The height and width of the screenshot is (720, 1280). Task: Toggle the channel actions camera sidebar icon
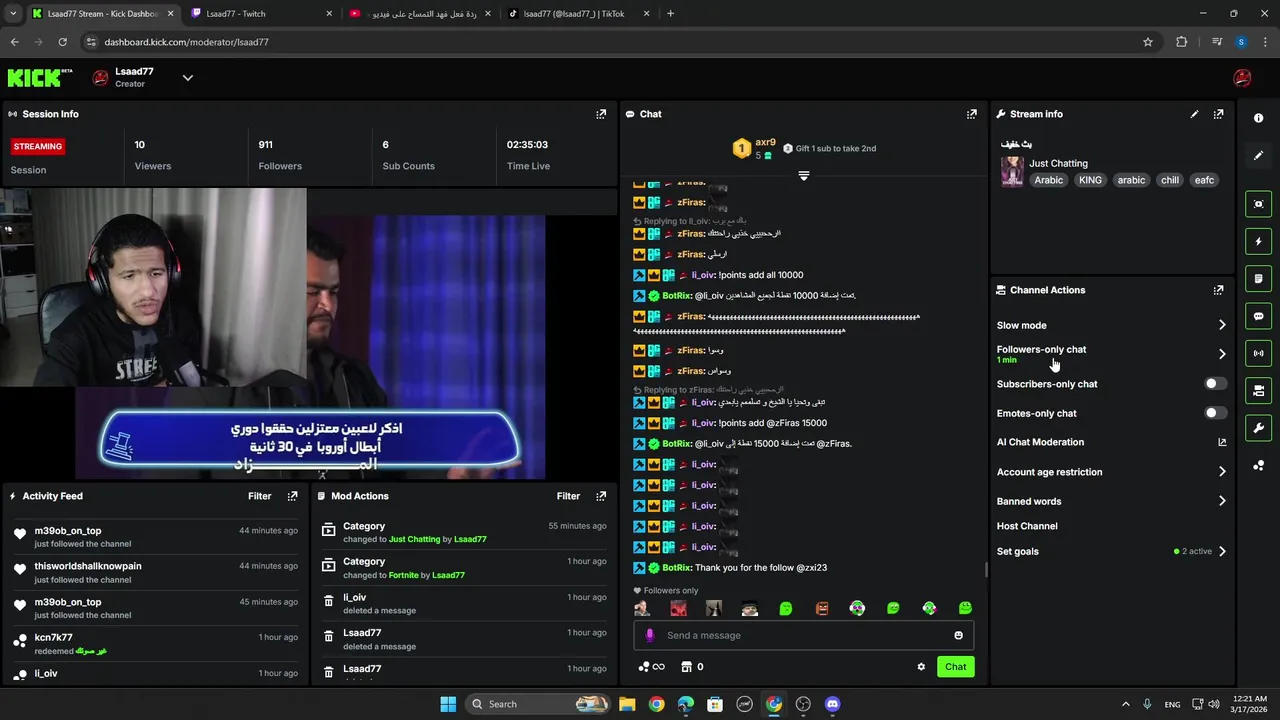(1258, 390)
